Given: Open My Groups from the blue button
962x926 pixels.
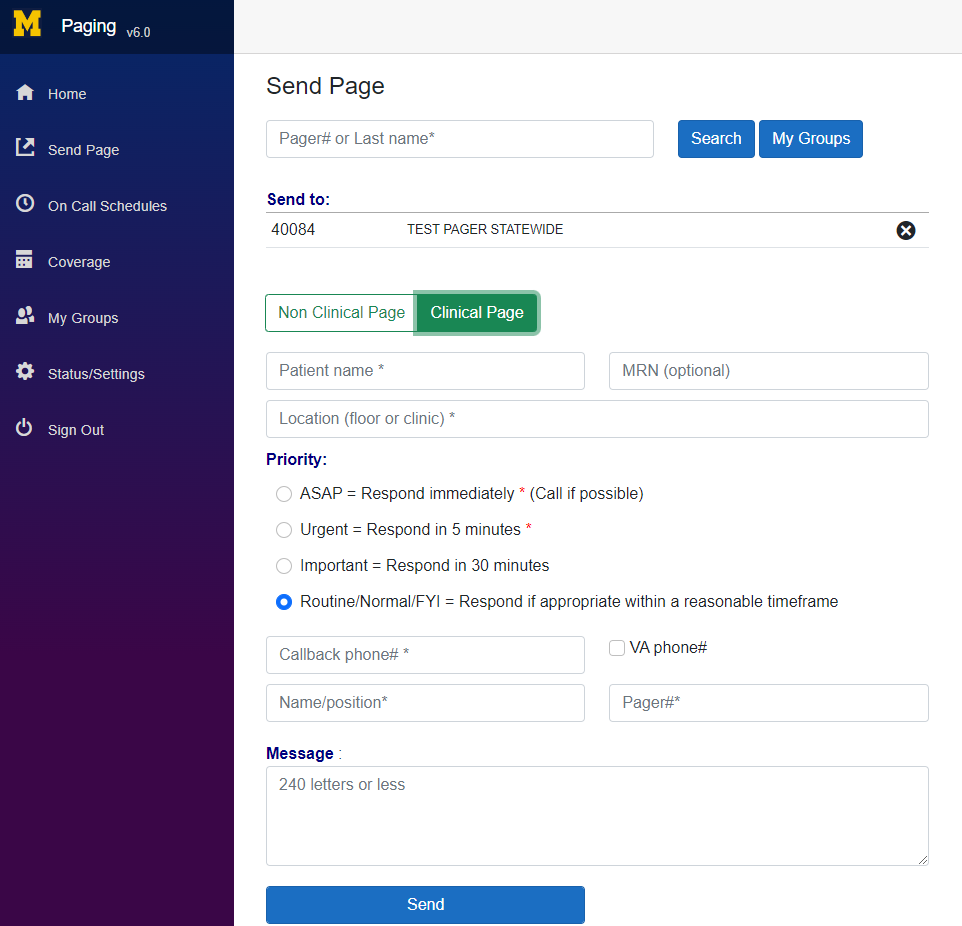Looking at the screenshot, I should coord(810,138).
